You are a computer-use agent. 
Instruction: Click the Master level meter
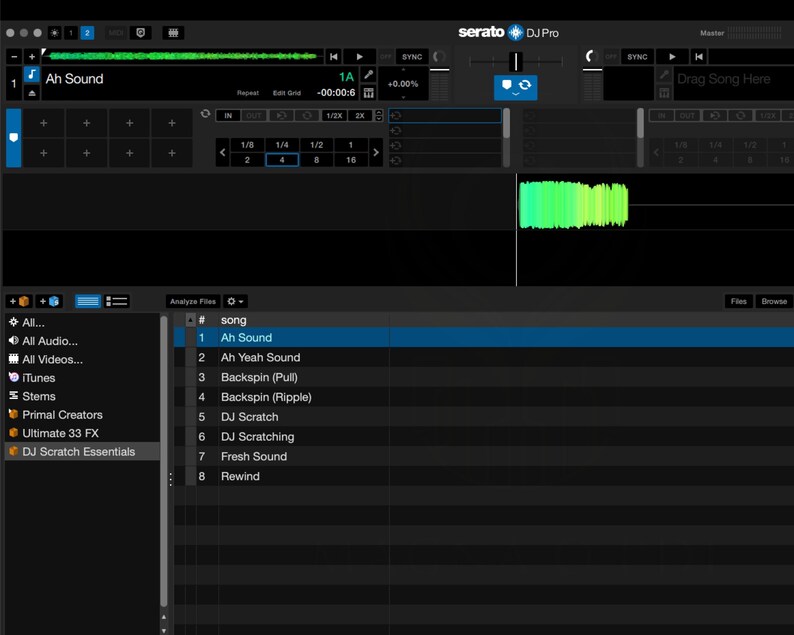755,33
